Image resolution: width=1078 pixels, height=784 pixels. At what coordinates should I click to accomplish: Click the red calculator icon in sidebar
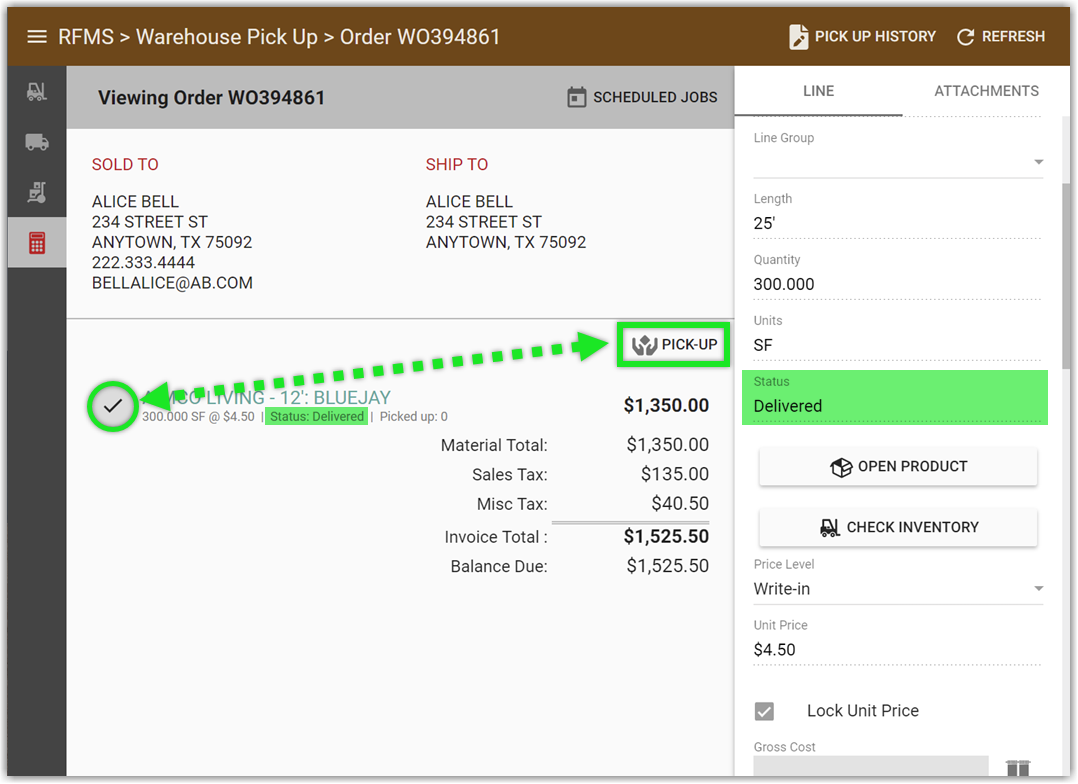pos(36,241)
